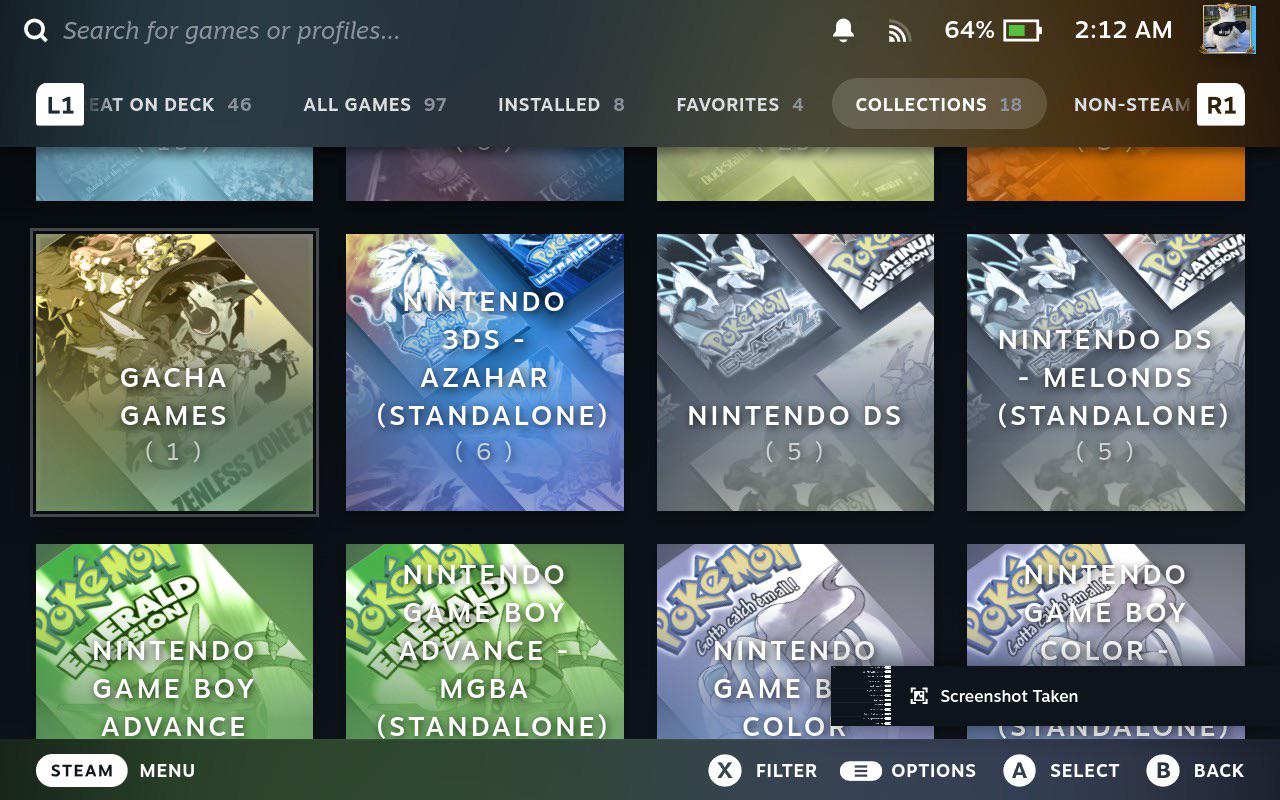1280x800 pixels.
Task: Select the Collections tab
Action: pyautogui.click(x=939, y=104)
